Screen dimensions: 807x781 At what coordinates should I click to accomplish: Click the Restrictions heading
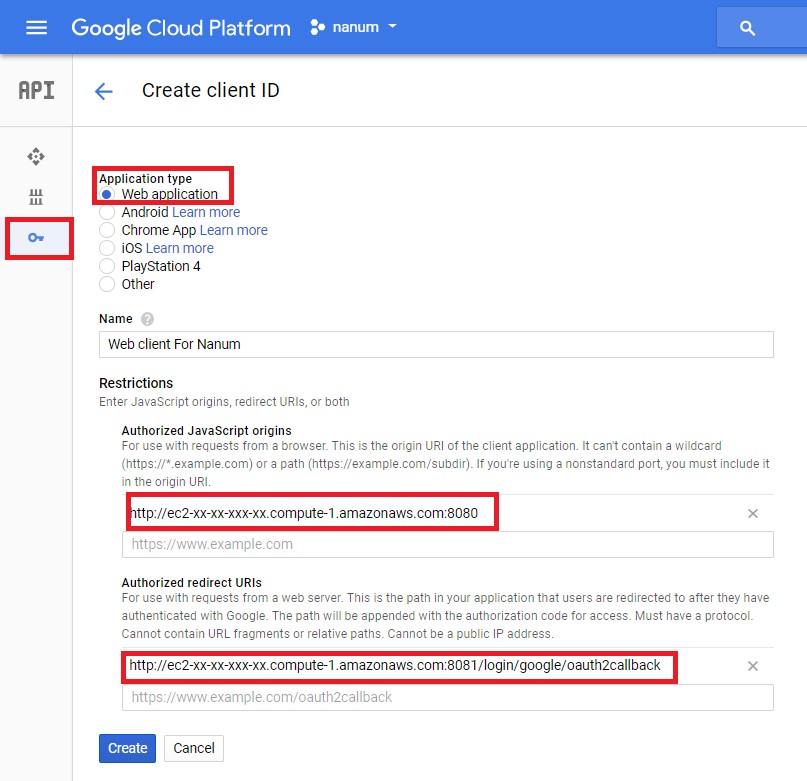(x=136, y=383)
